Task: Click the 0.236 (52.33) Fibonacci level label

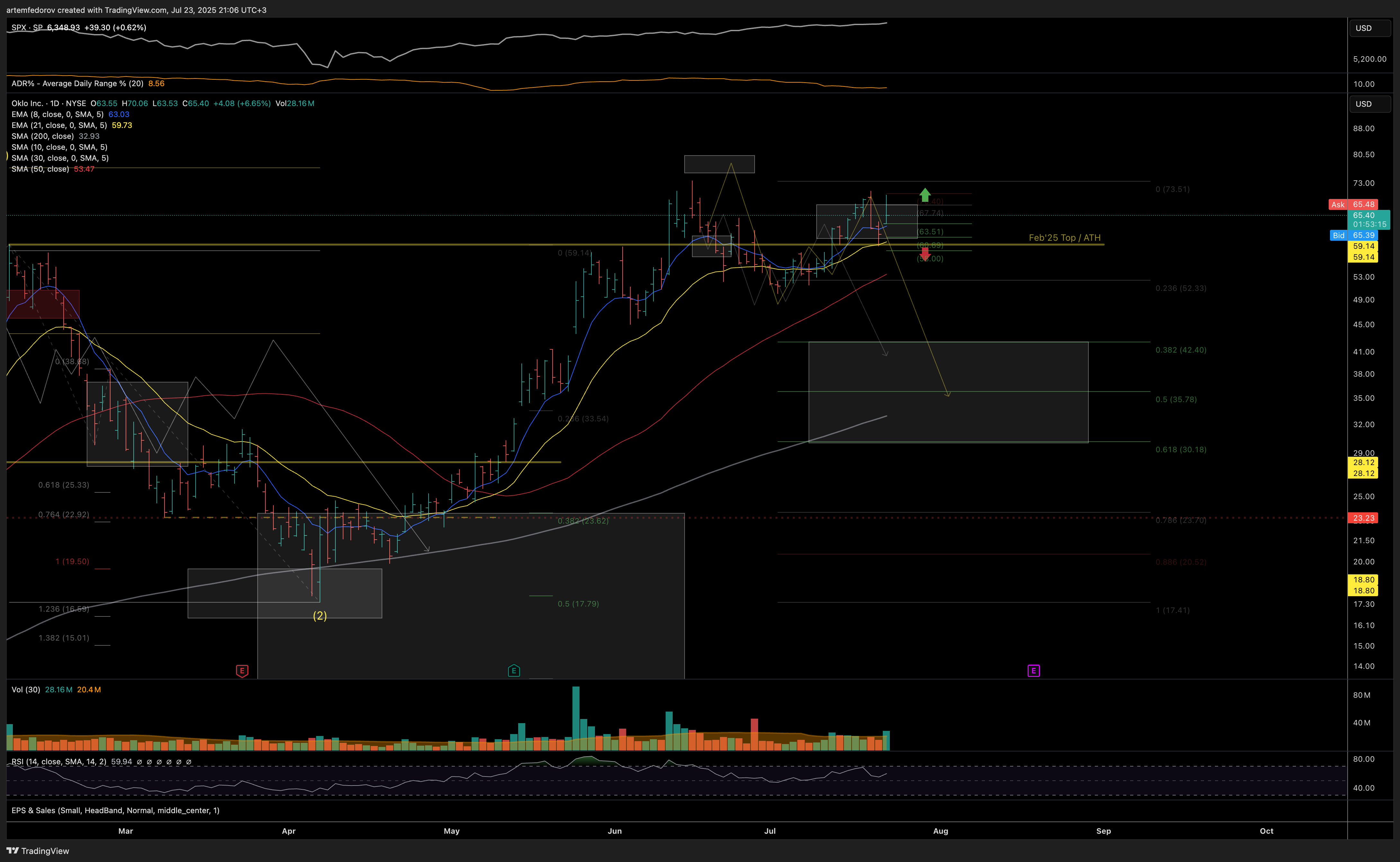Action: [x=1181, y=289]
